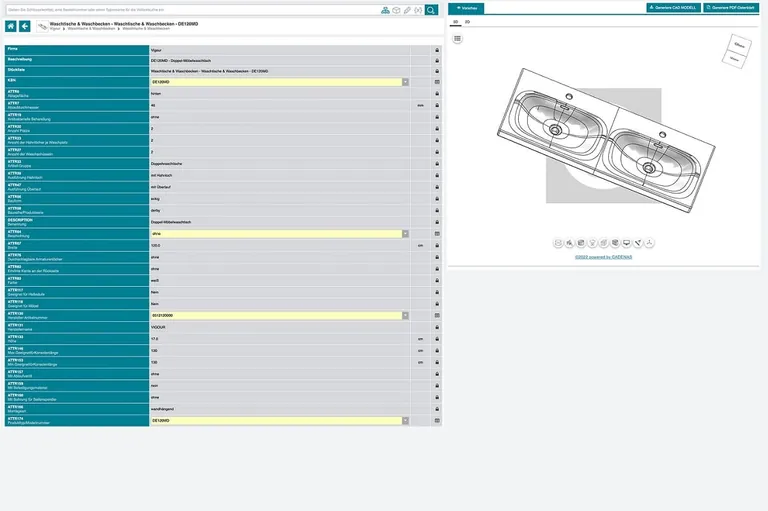Go to home via house icon
Screen dimensions: 768x511
point(10,26)
